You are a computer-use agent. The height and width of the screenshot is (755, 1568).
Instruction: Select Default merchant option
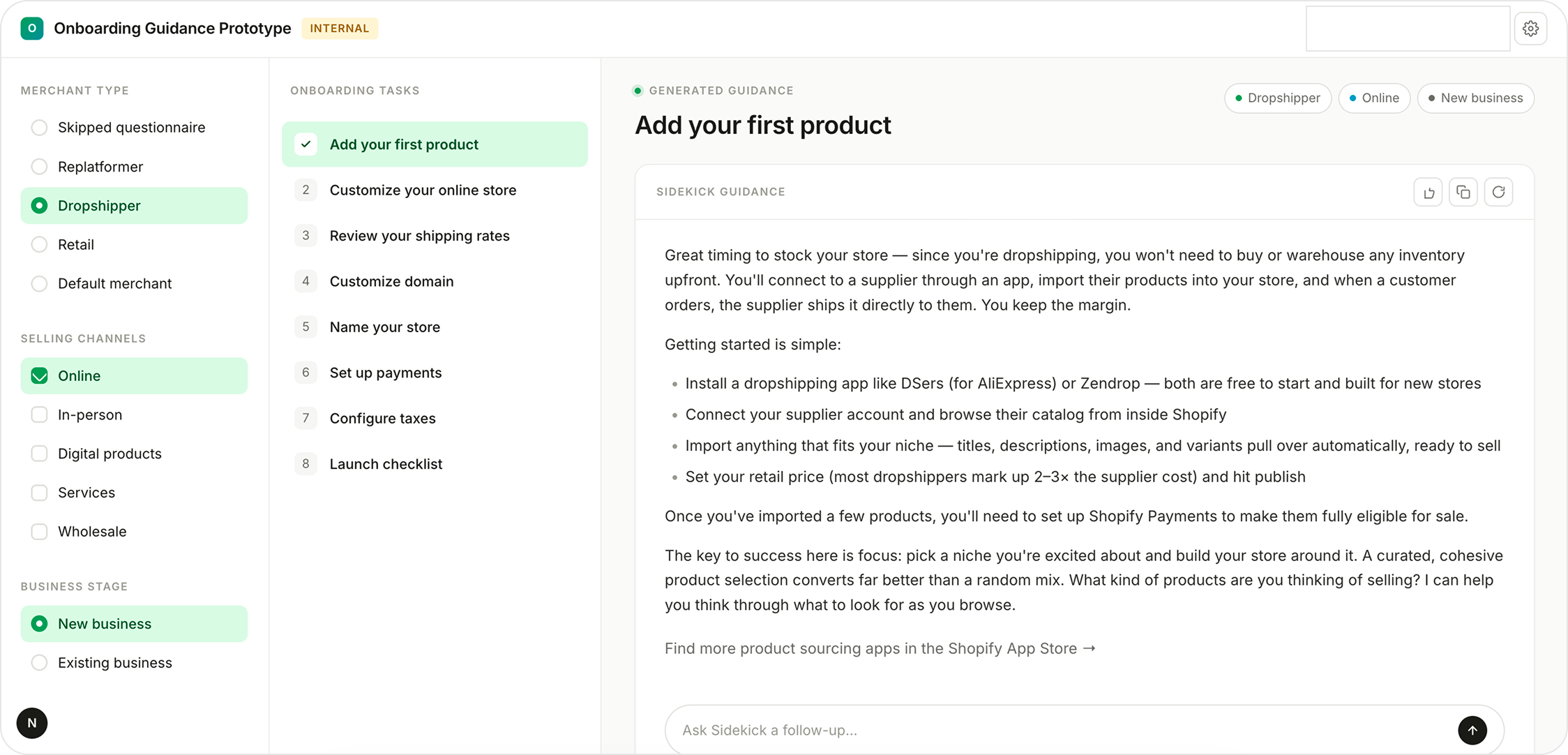point(134,284)
